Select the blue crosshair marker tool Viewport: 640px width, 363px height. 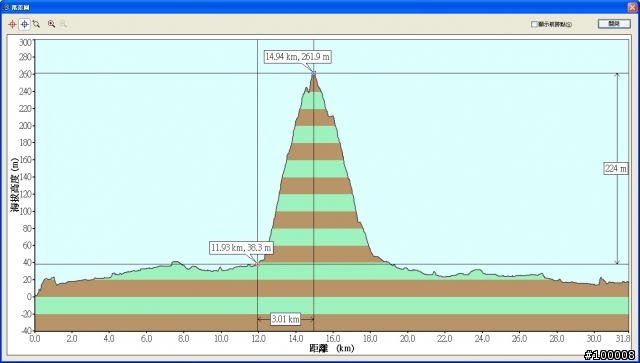24,24
